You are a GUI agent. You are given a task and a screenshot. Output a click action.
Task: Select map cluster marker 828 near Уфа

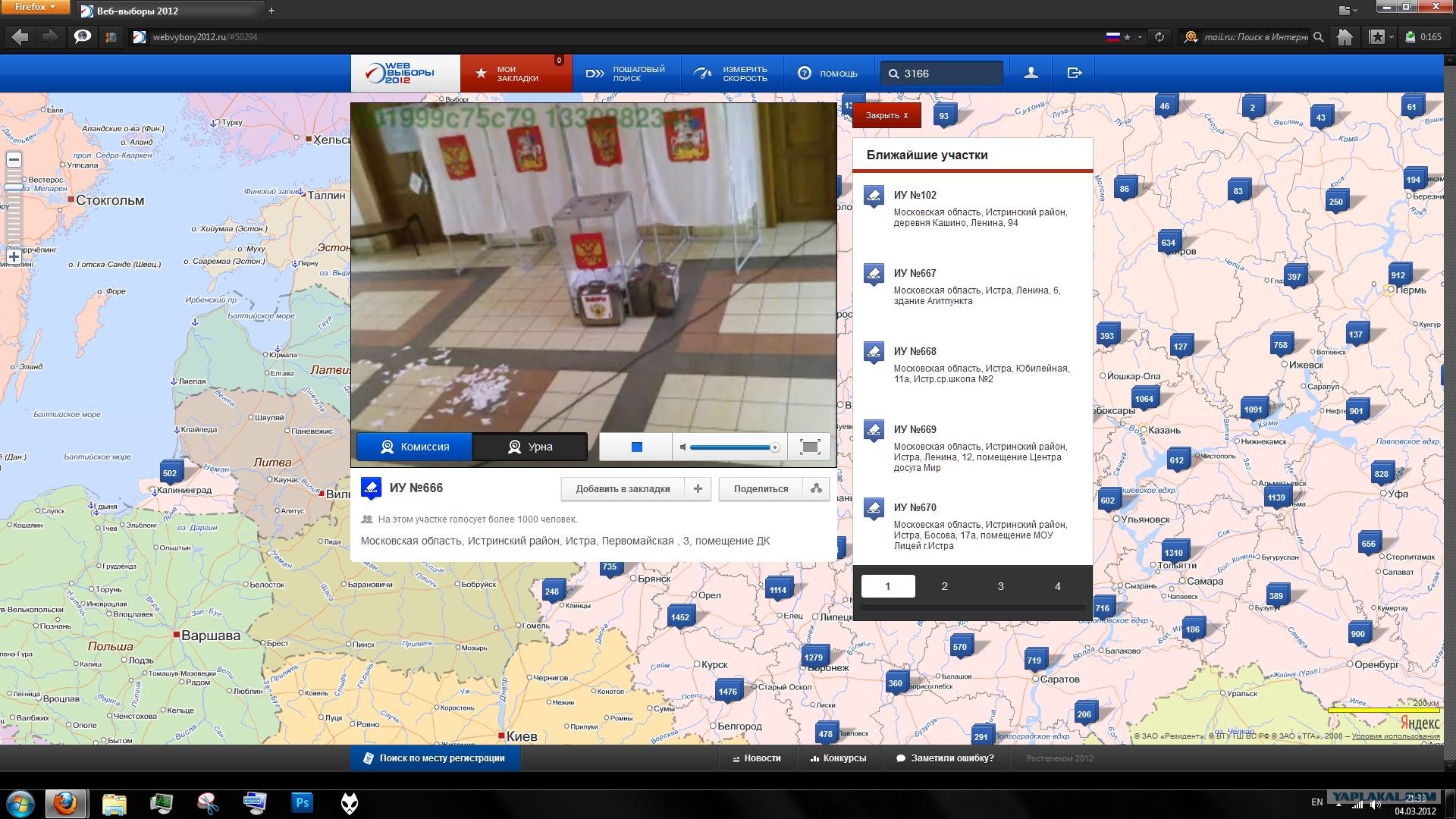pos(1381,474)
